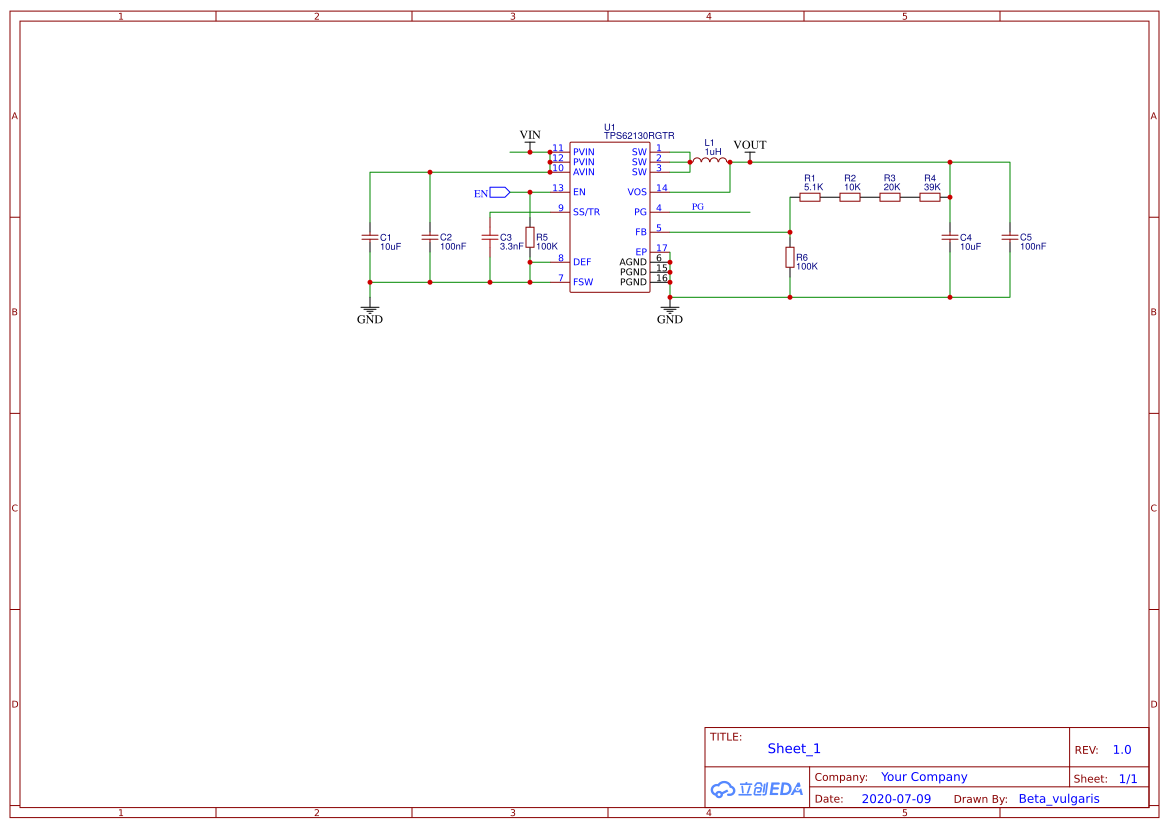Screen dimensions: 1169x828
Task: Select the VOUT power flag
Action: pos(750,151)
